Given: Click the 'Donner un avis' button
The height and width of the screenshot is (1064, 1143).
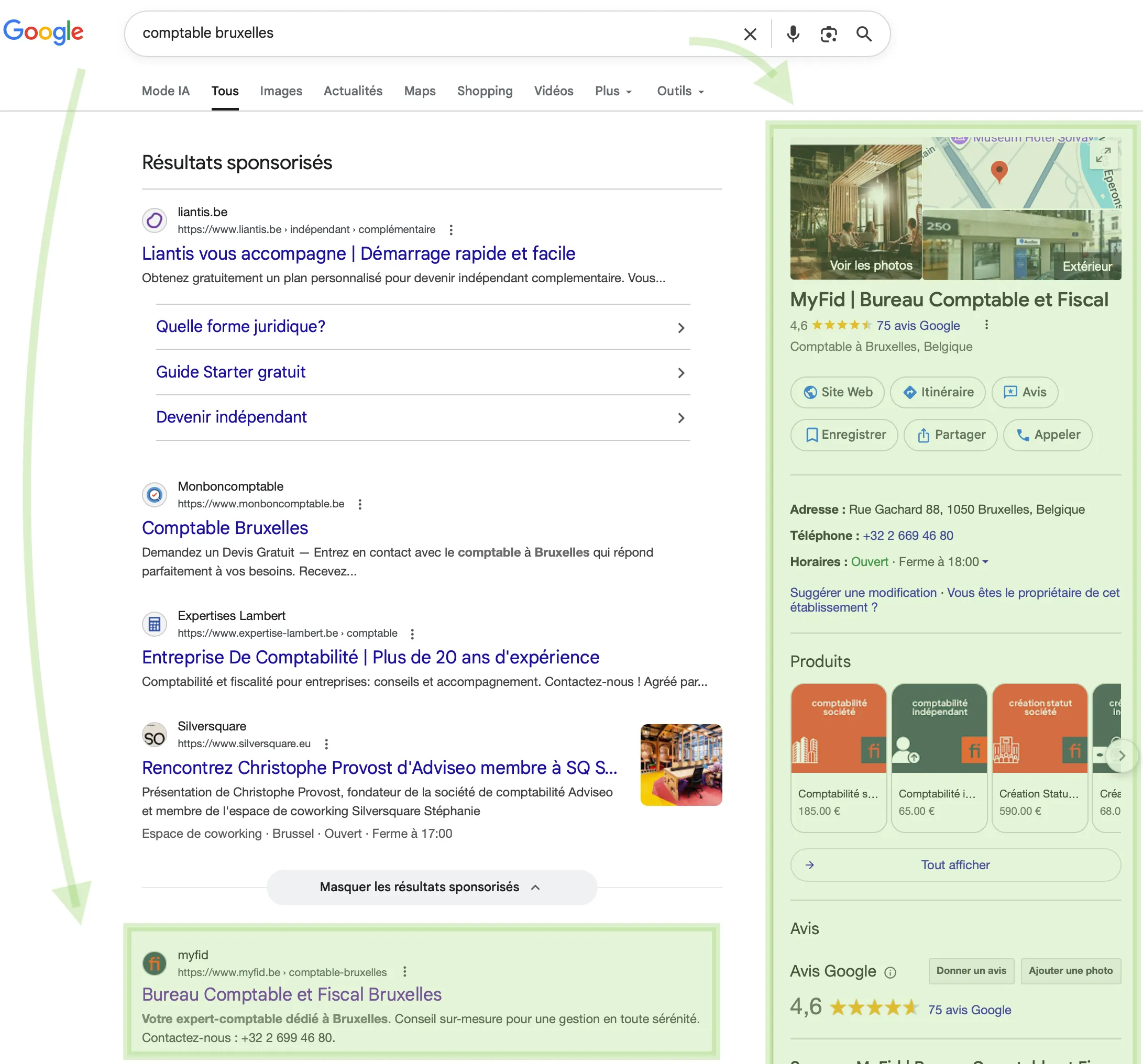Looking at the screenshot, I should pos(971,971).
